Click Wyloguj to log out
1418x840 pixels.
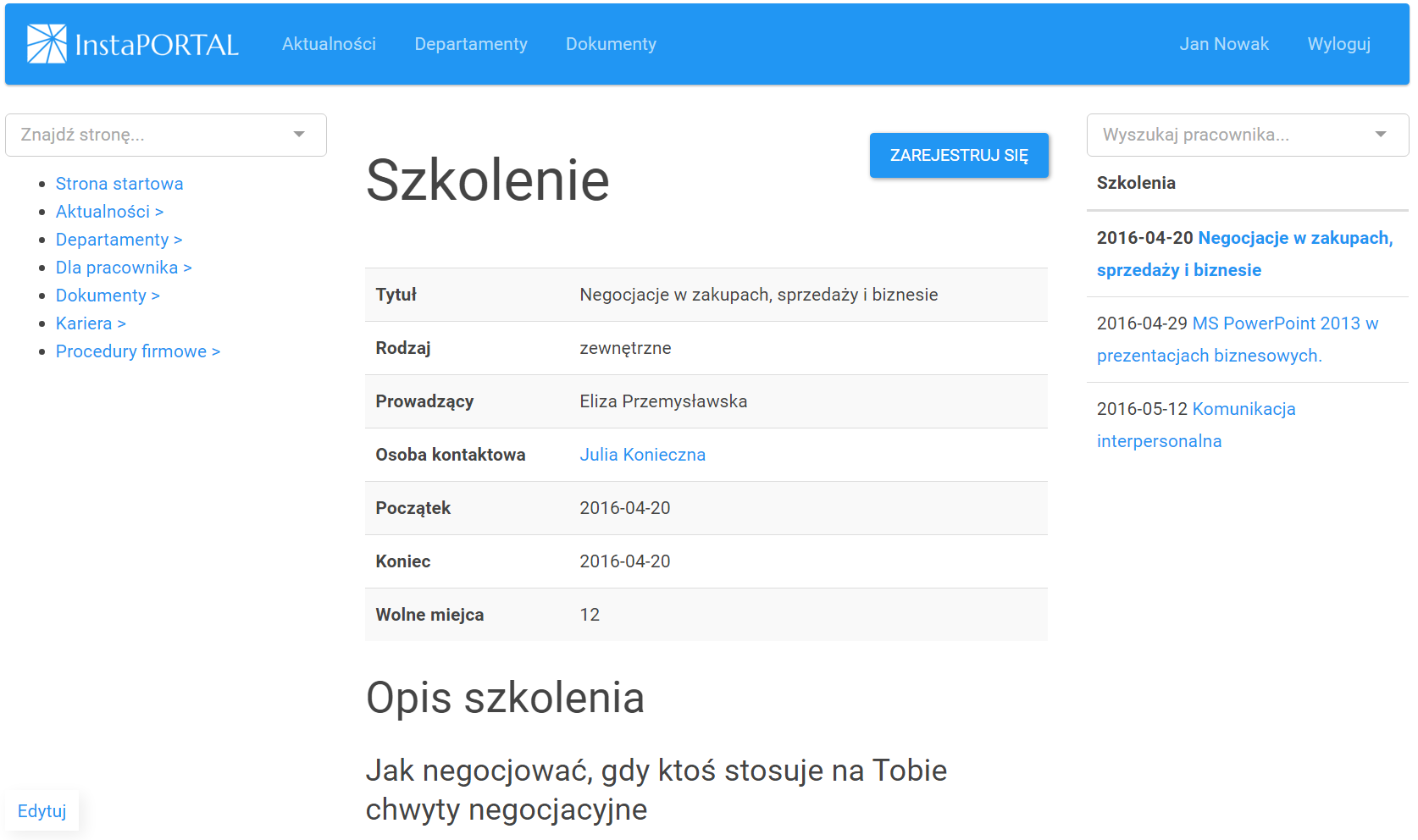1338,44
